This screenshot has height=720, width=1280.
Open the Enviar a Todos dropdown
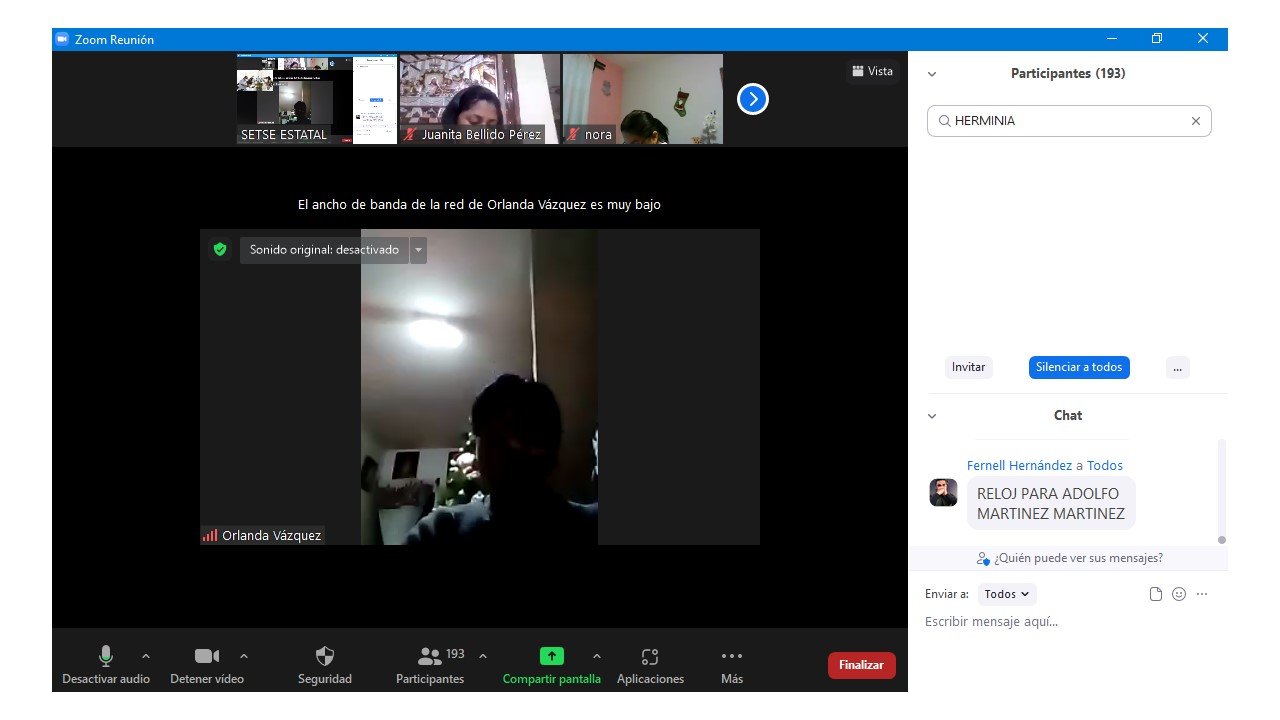tap(1006, 594)
